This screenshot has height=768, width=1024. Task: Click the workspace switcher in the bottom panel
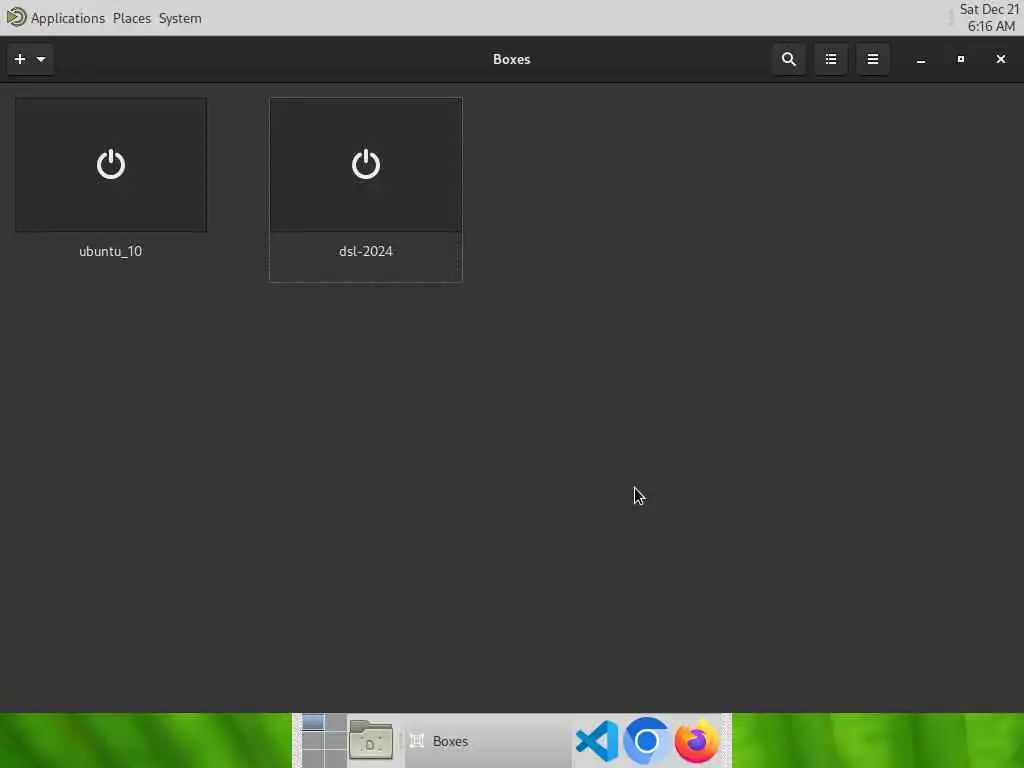tap(324, 741)
